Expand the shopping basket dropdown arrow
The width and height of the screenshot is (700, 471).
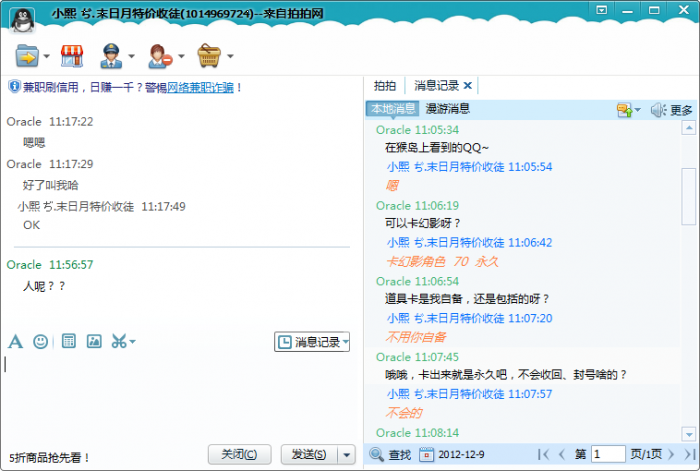(230, 56)
